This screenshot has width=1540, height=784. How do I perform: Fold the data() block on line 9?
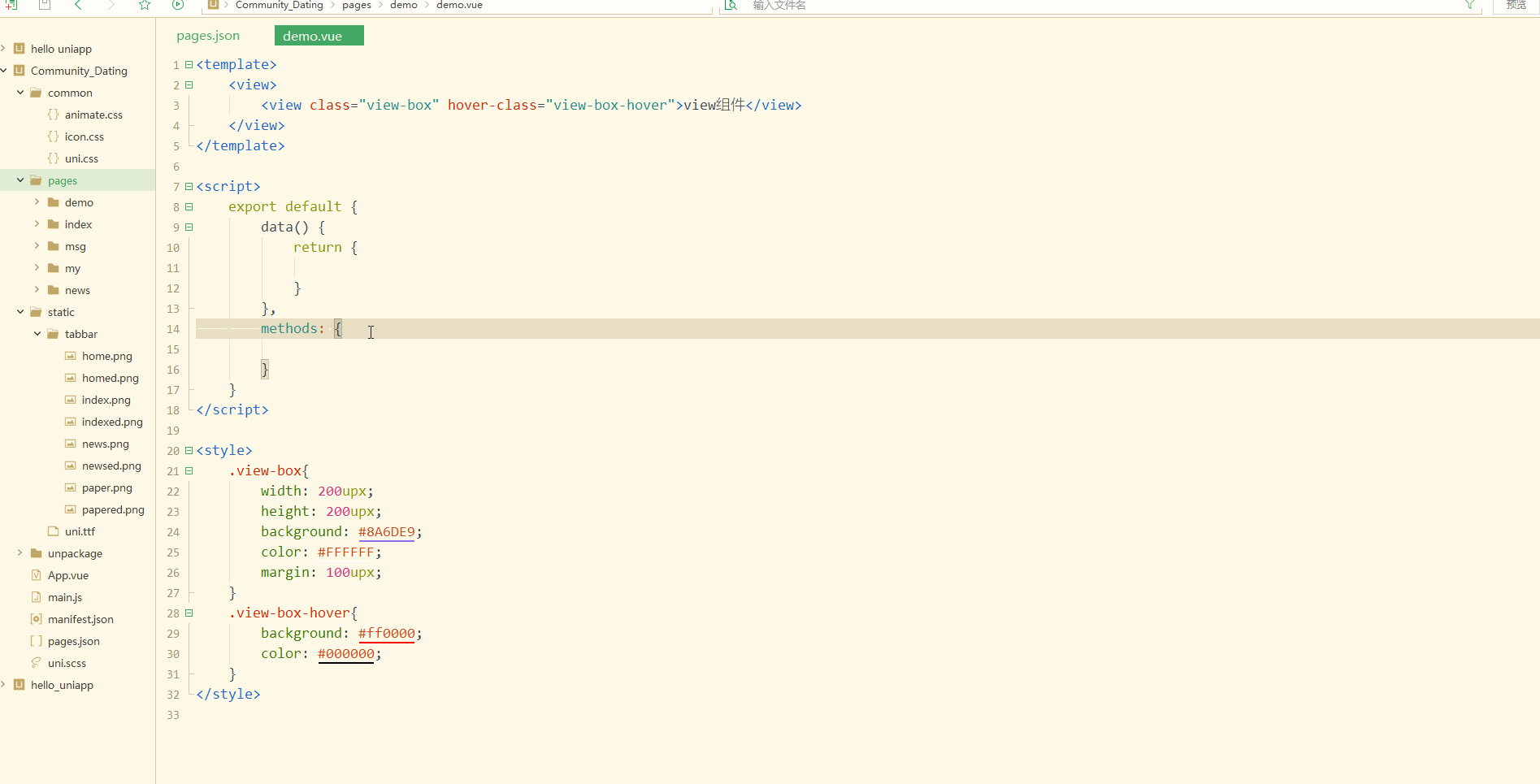click(x=189, y=227)
